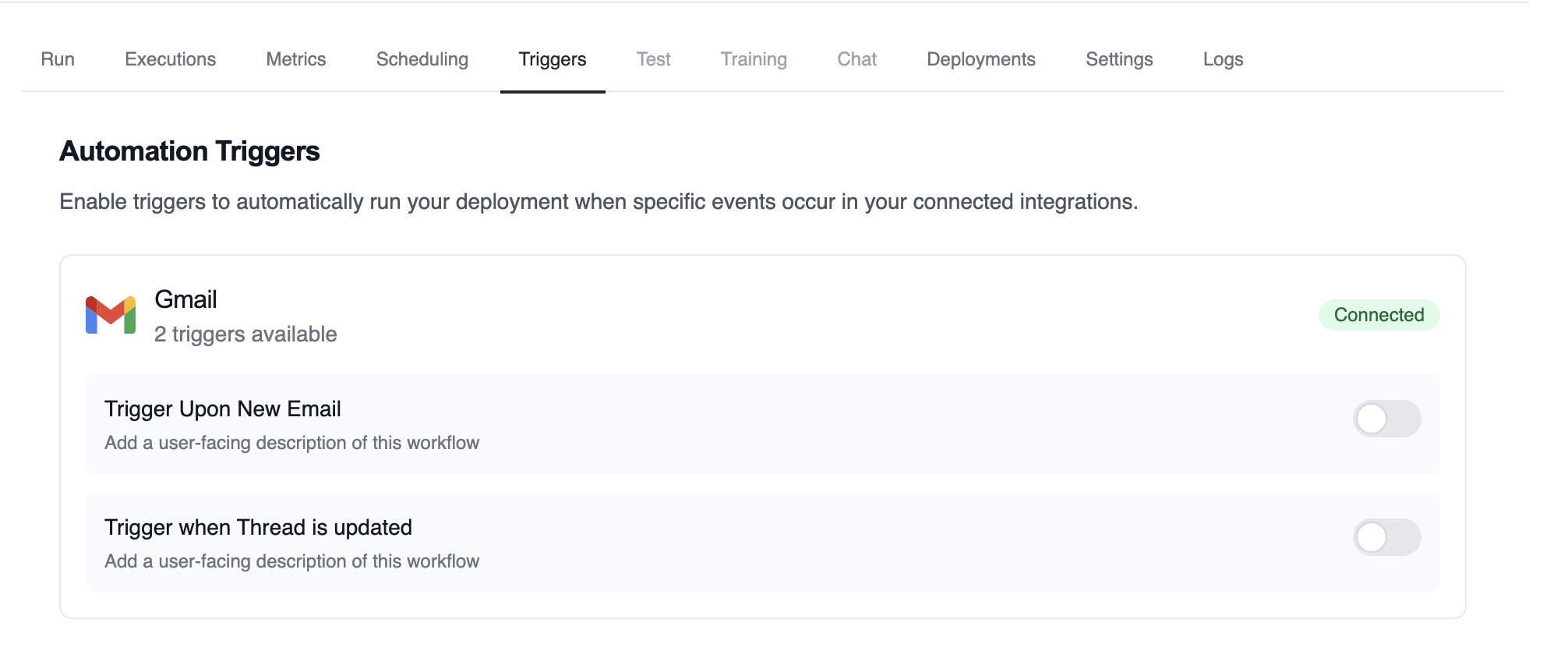1568x672 pixels.
Task: Go to the Metrics tab
Action: 296,59
